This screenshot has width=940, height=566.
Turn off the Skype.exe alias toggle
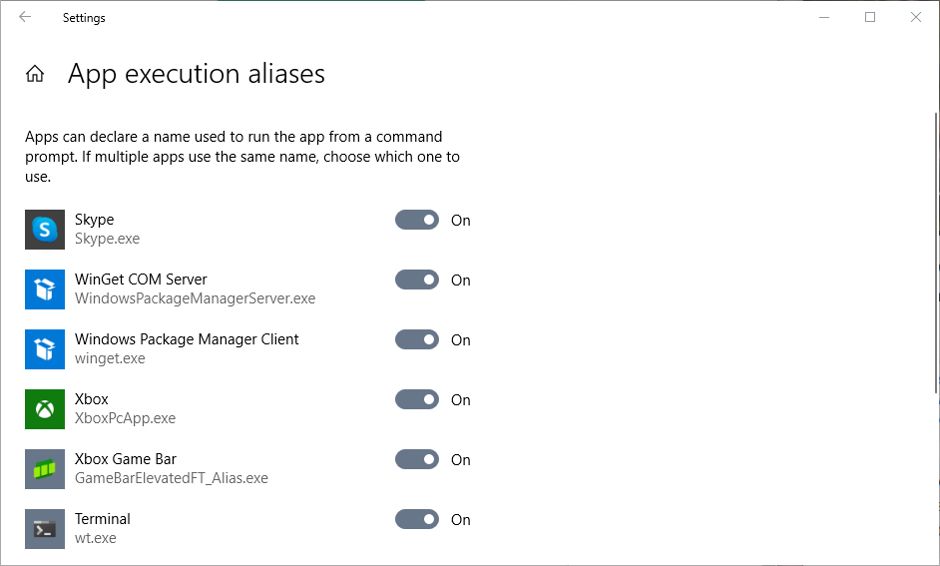[417, 220]
